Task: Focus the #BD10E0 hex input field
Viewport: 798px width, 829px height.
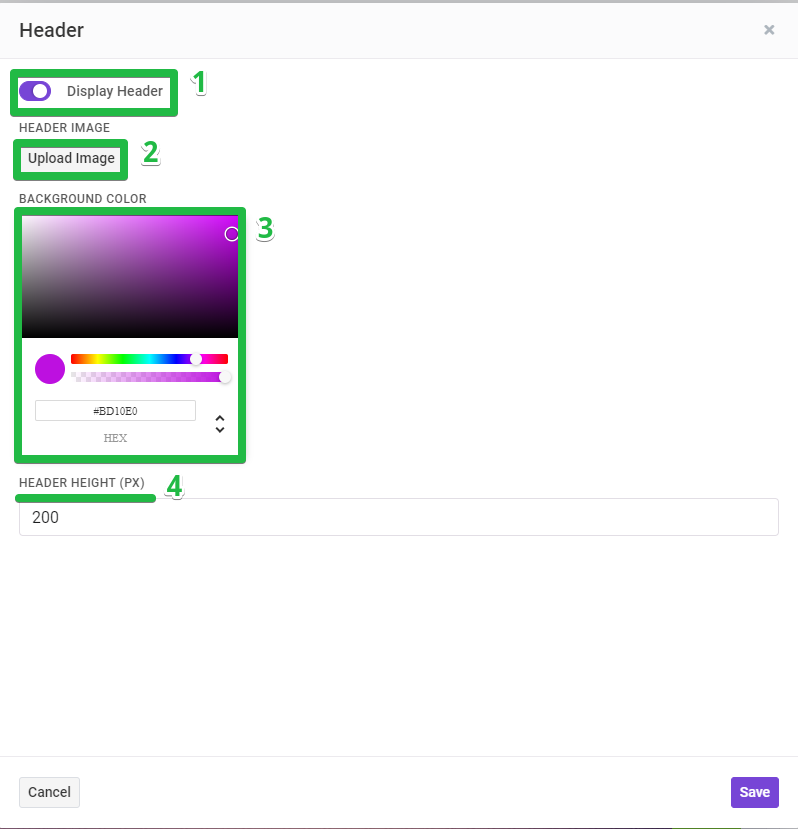Action: [115, 411]
